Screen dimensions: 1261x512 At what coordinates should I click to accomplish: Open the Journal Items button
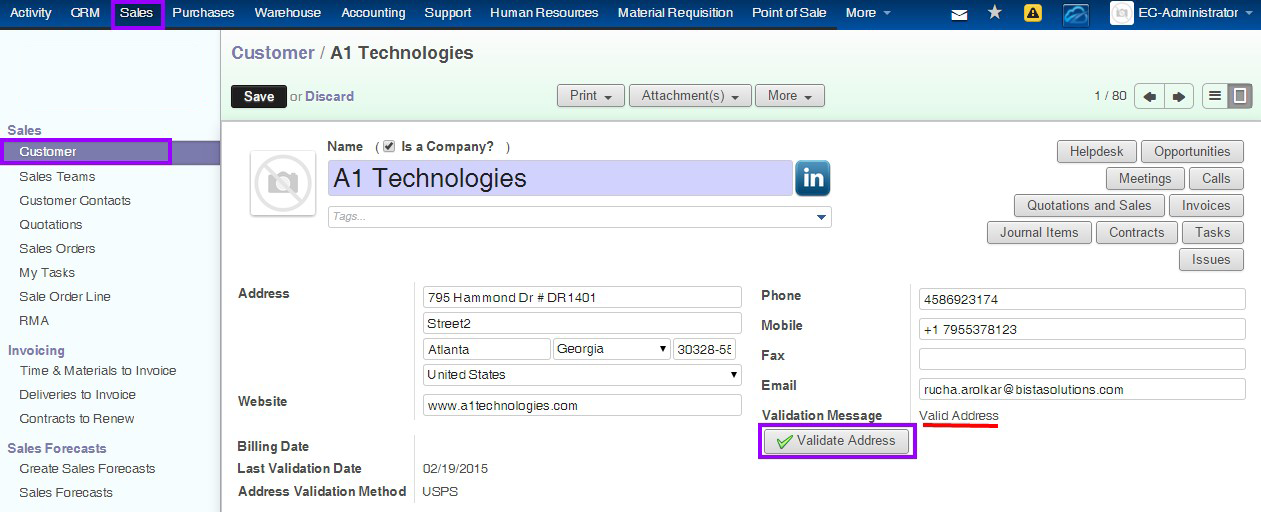click(x=1039, y=233)
